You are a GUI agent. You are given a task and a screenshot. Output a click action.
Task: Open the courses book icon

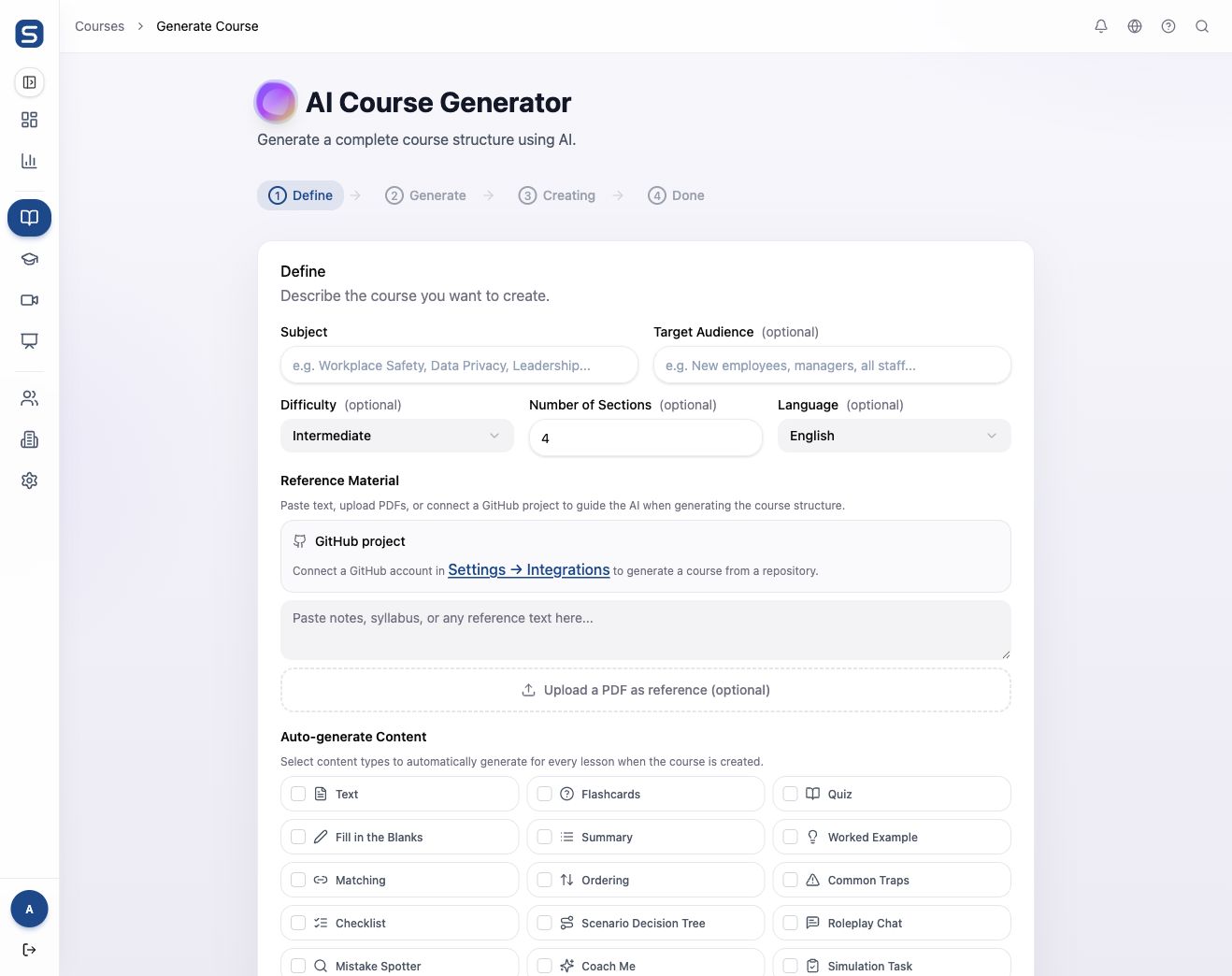coord(30,218)
